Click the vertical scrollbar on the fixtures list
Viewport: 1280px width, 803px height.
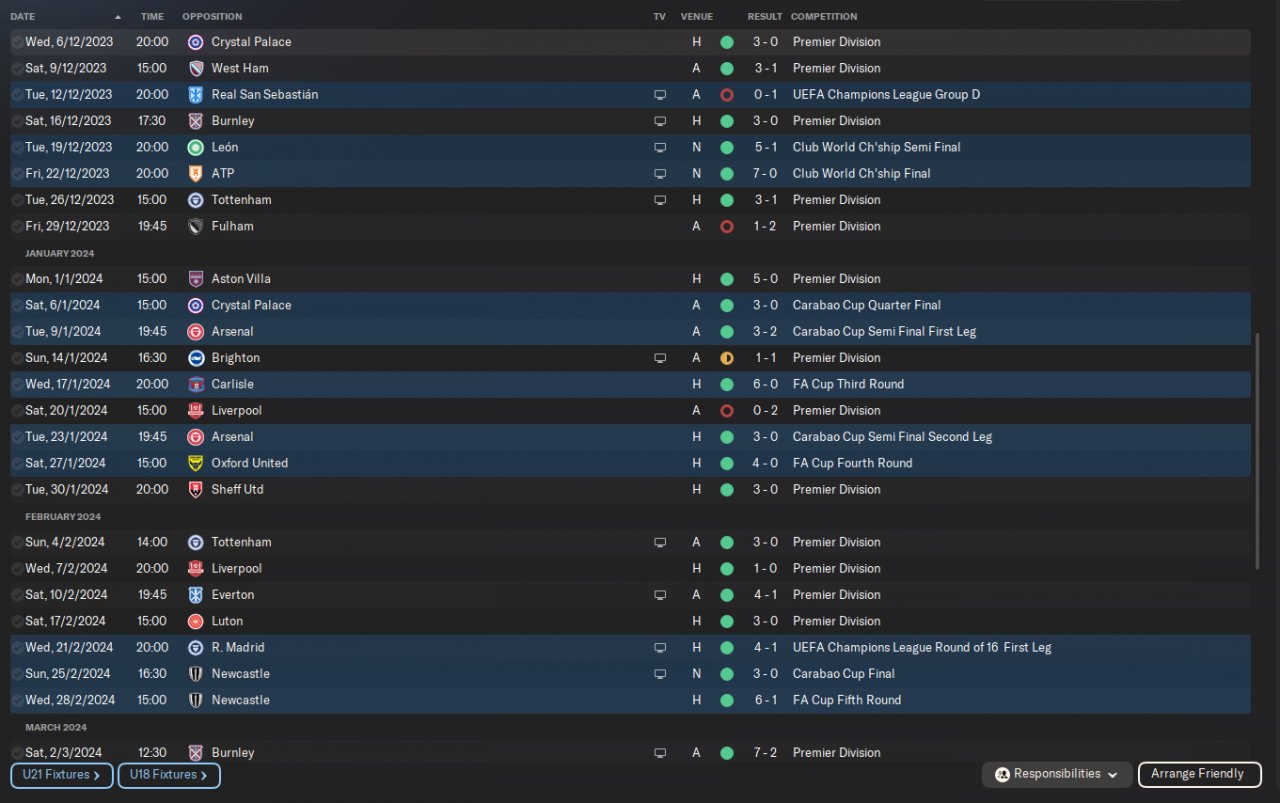point(1257,450)
